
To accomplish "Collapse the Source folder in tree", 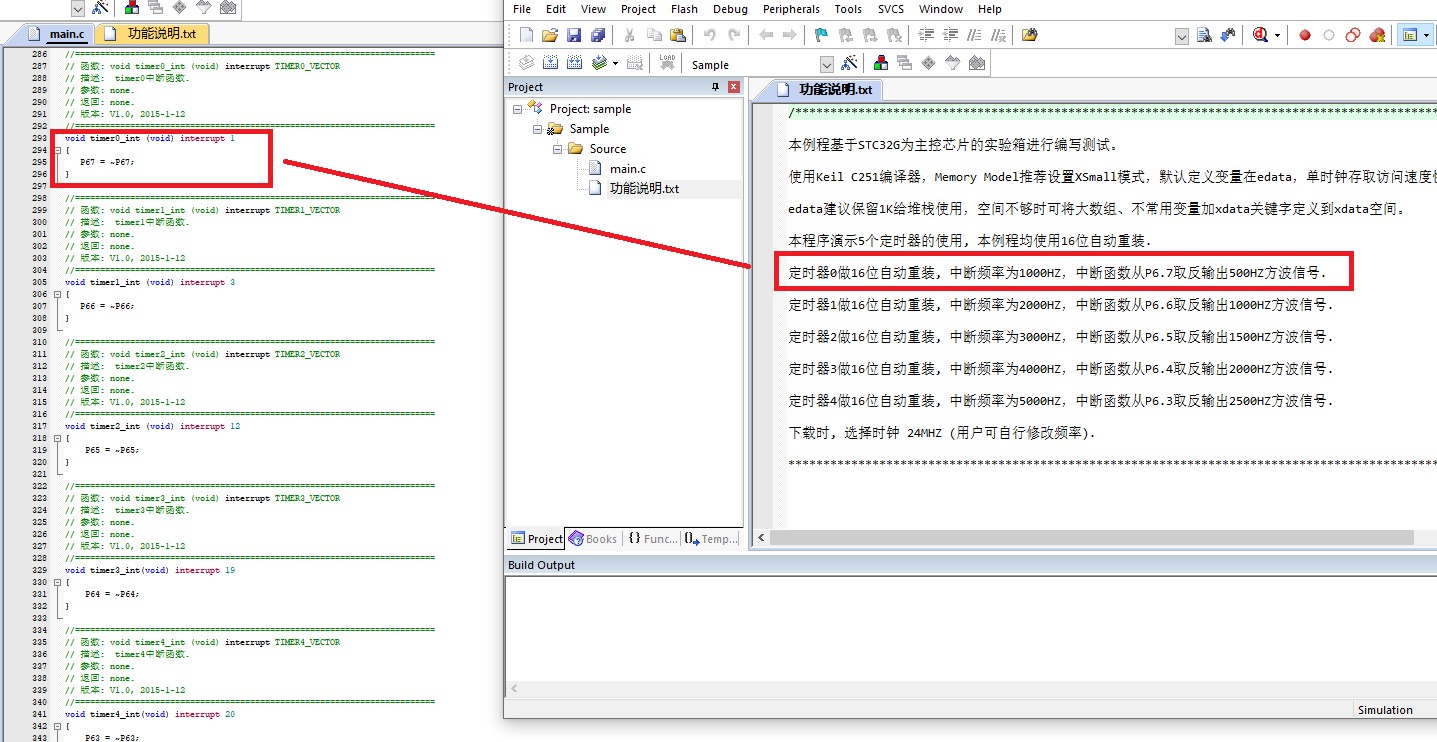I will click(x=556, y=149).
